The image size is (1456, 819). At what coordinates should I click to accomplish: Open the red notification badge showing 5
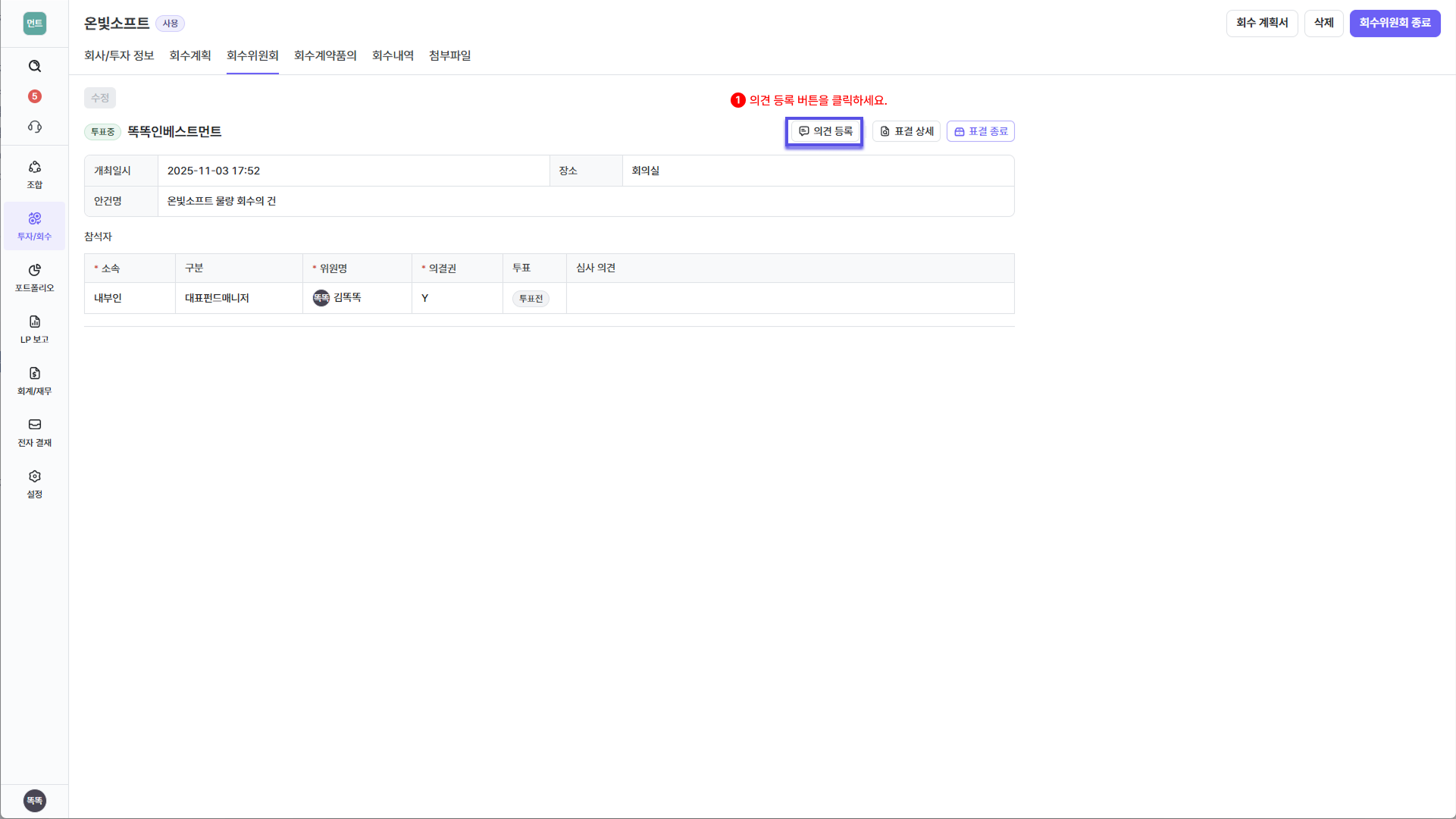(35, 96)
